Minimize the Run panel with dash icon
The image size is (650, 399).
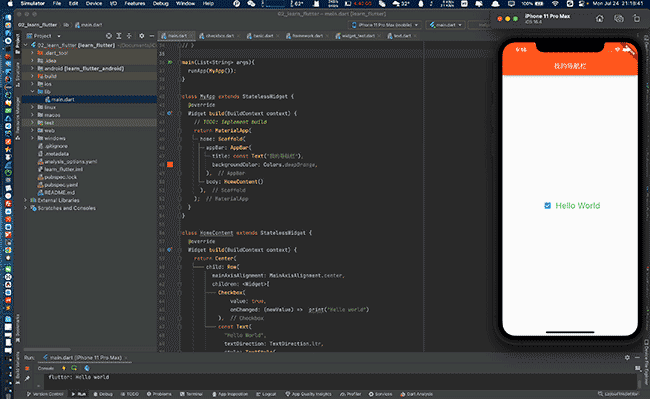pyautogui.click(x=638, y=358)
